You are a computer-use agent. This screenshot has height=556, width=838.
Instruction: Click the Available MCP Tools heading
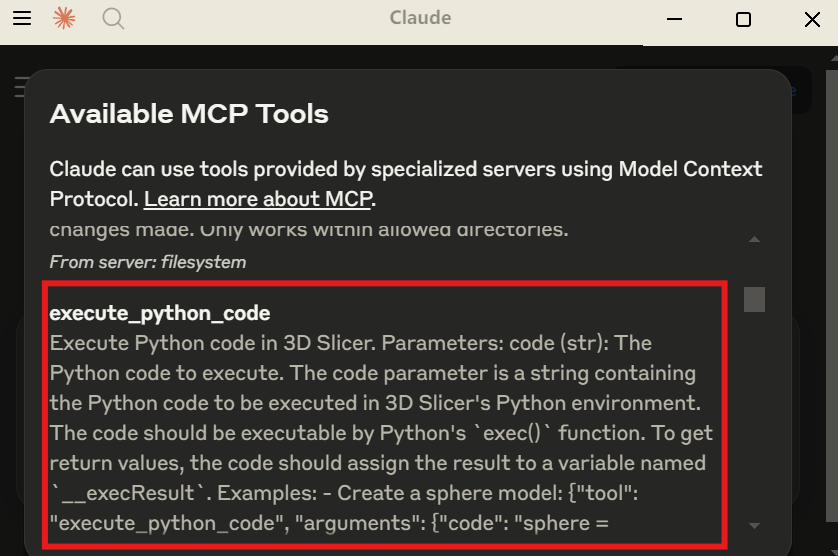coord(189,114)
